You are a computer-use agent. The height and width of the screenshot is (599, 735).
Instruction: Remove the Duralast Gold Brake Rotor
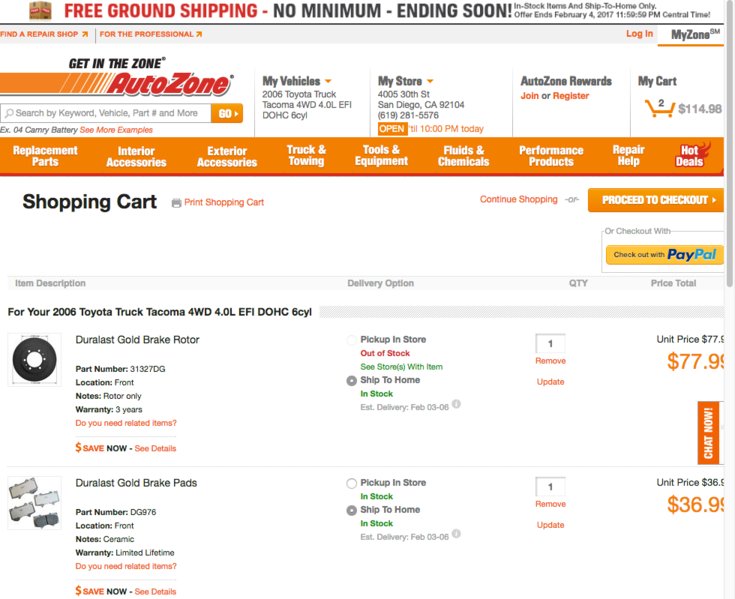coord(550,361)
